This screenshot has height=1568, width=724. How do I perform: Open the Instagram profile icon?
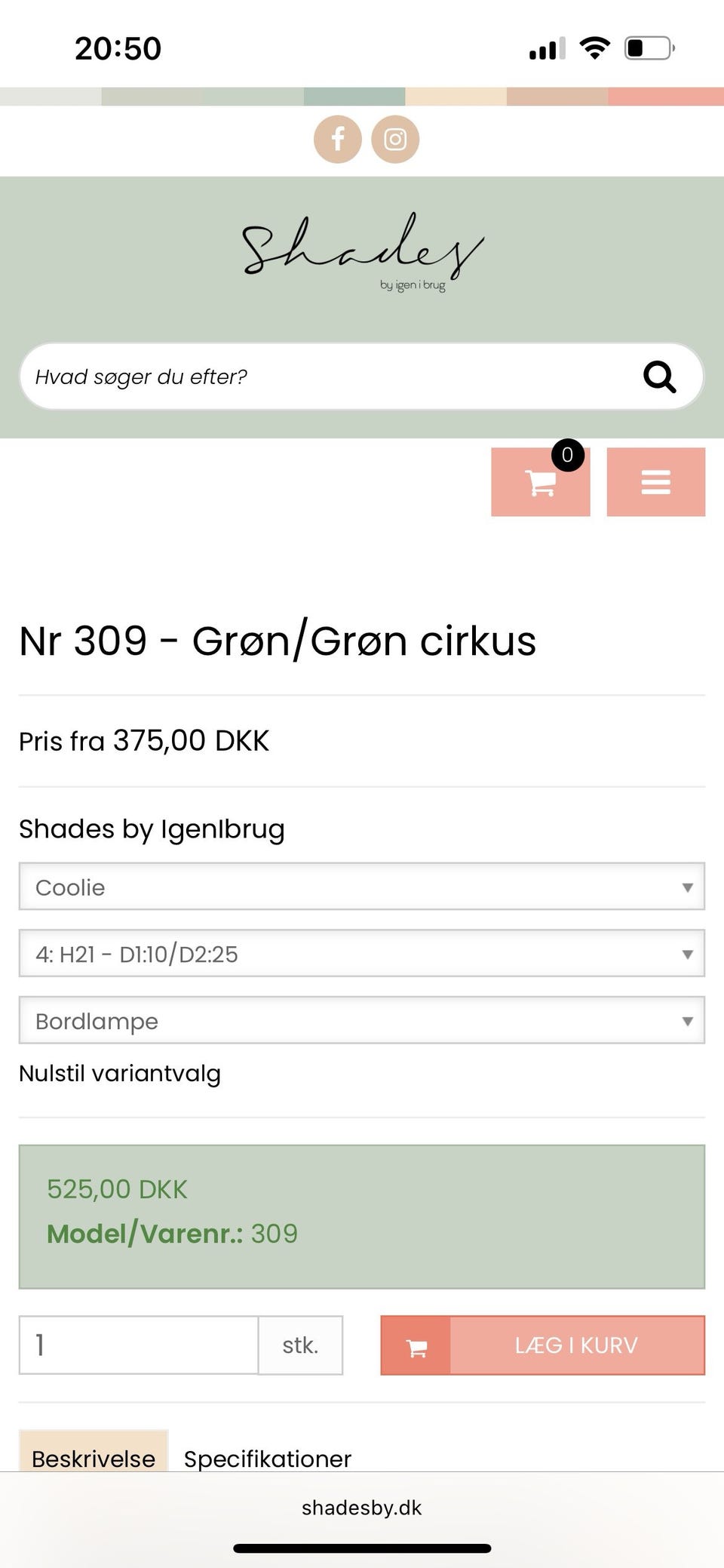395,140
